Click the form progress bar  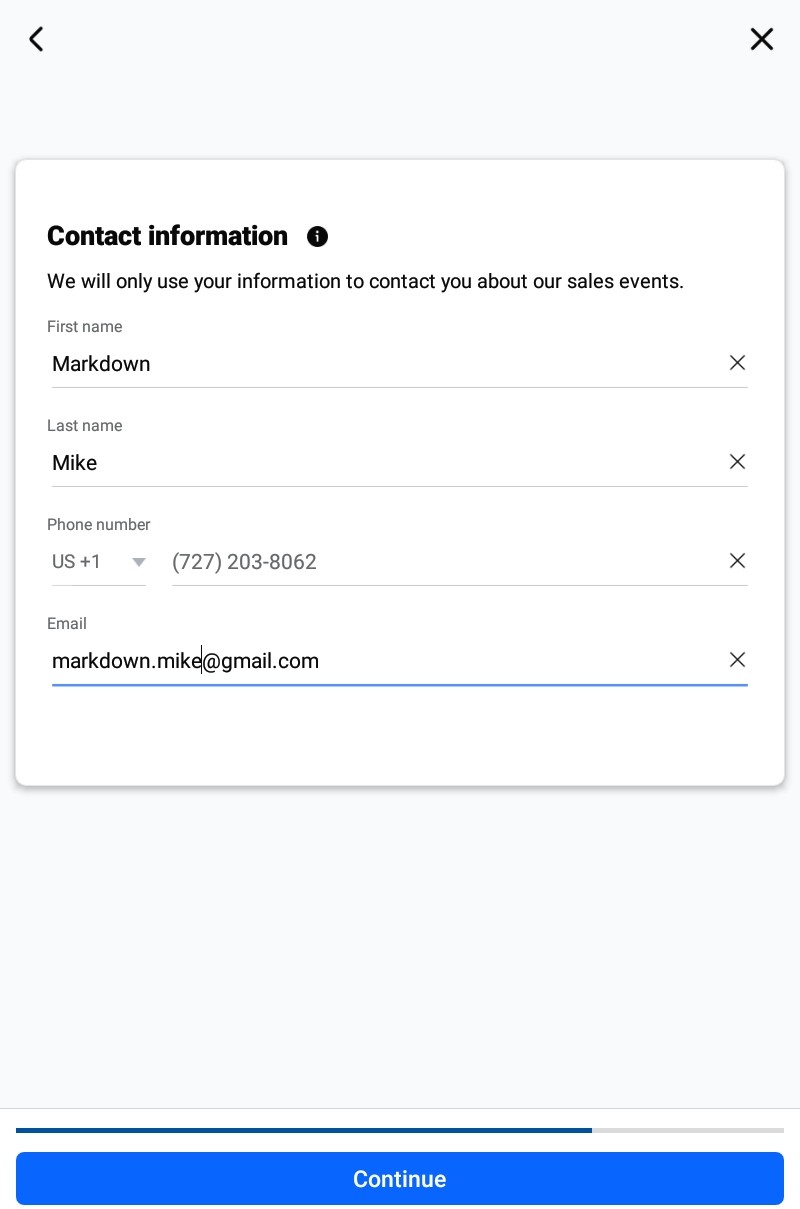click(400, 1130)
